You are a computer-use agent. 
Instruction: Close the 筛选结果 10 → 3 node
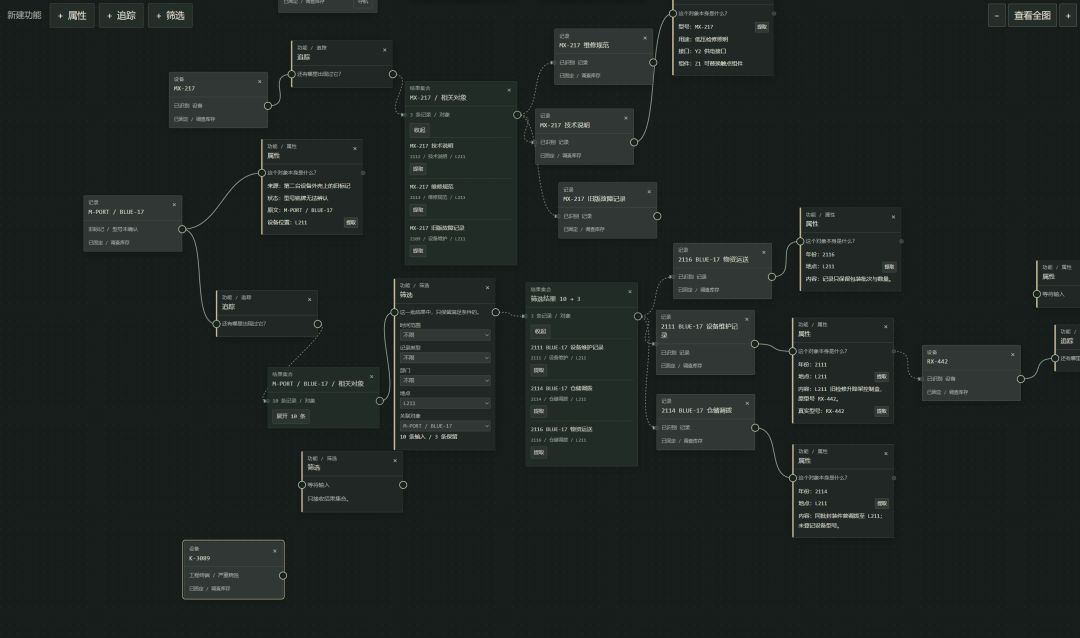[630, 291]
